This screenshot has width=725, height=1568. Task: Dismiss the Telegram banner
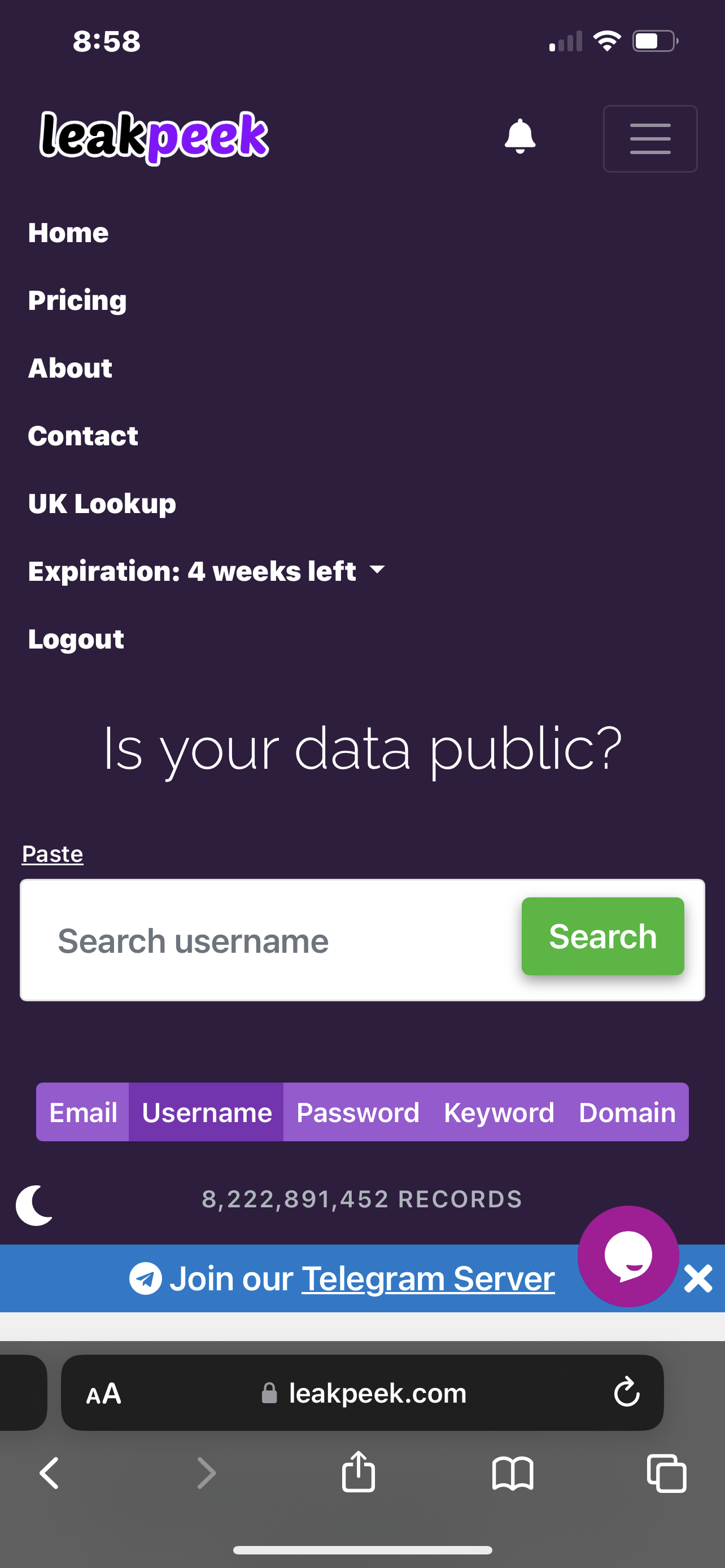click(697, 1278)
